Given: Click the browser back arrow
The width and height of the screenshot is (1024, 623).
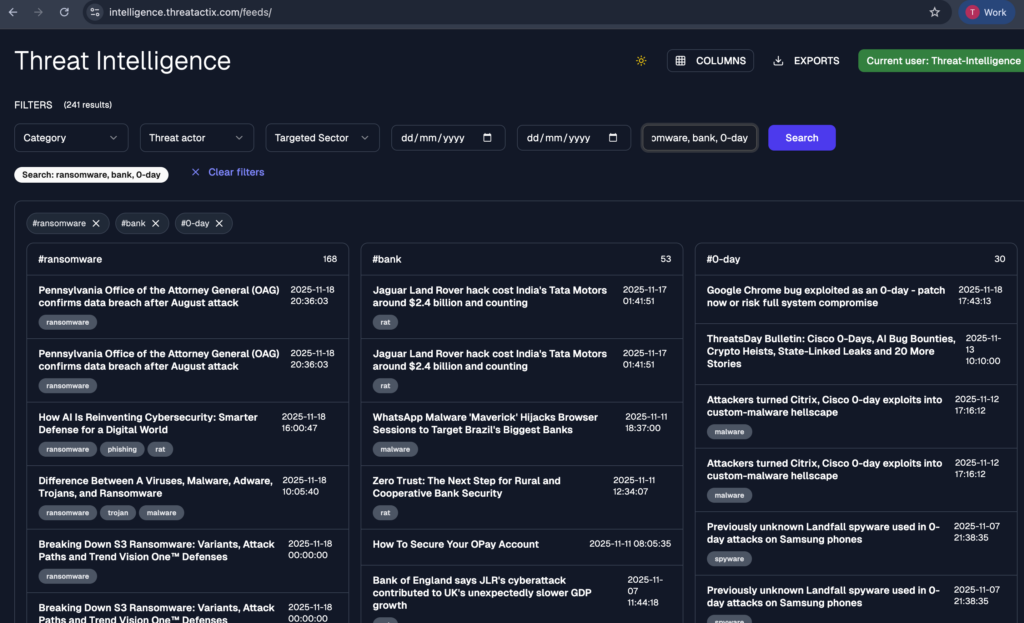Looking at the screenshot, I should [x=13, y=12].
